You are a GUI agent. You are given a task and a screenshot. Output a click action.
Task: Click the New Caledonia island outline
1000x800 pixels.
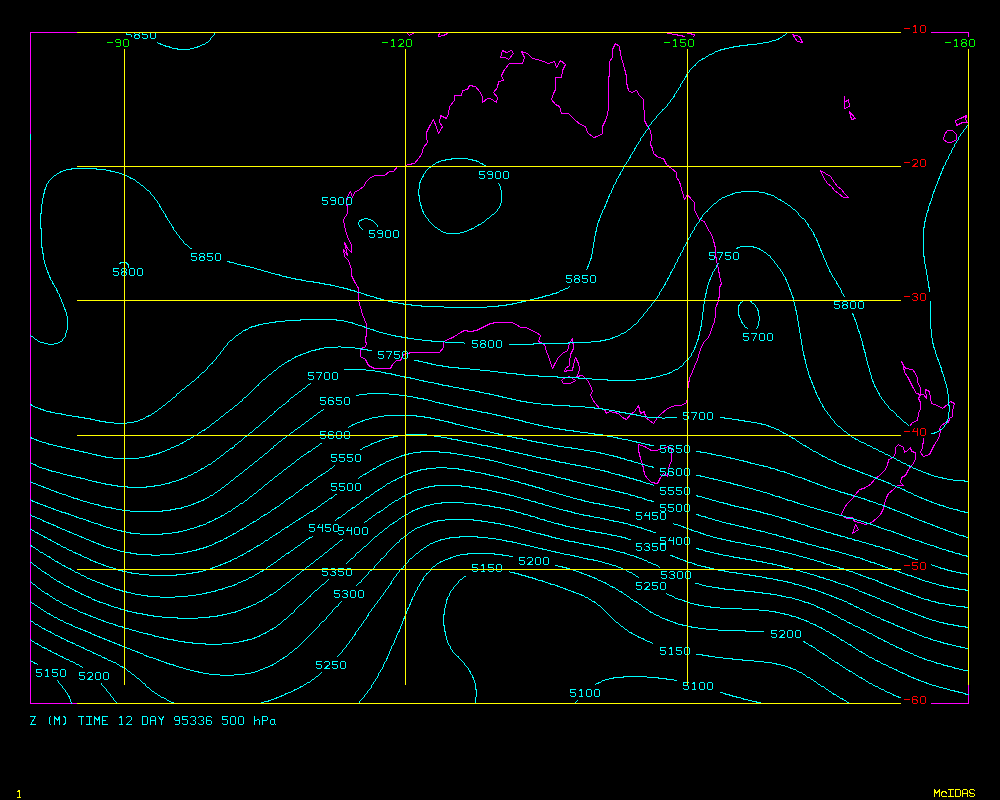click(x=833, y=185)
